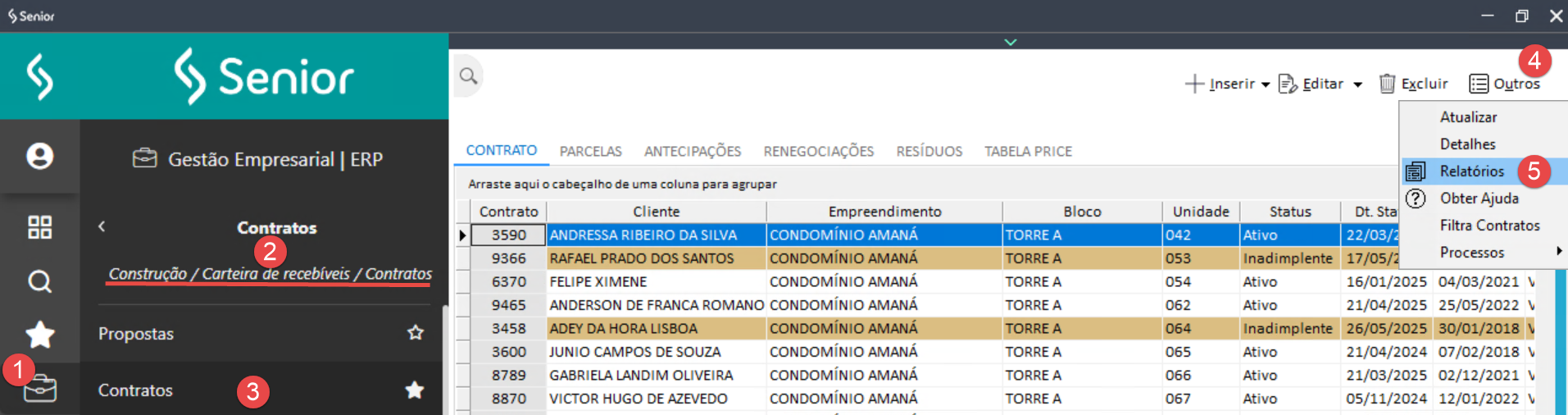
Task: Select ANDERSON DE FRANCA ROMANO cell
Action: [x=657, y=305]
